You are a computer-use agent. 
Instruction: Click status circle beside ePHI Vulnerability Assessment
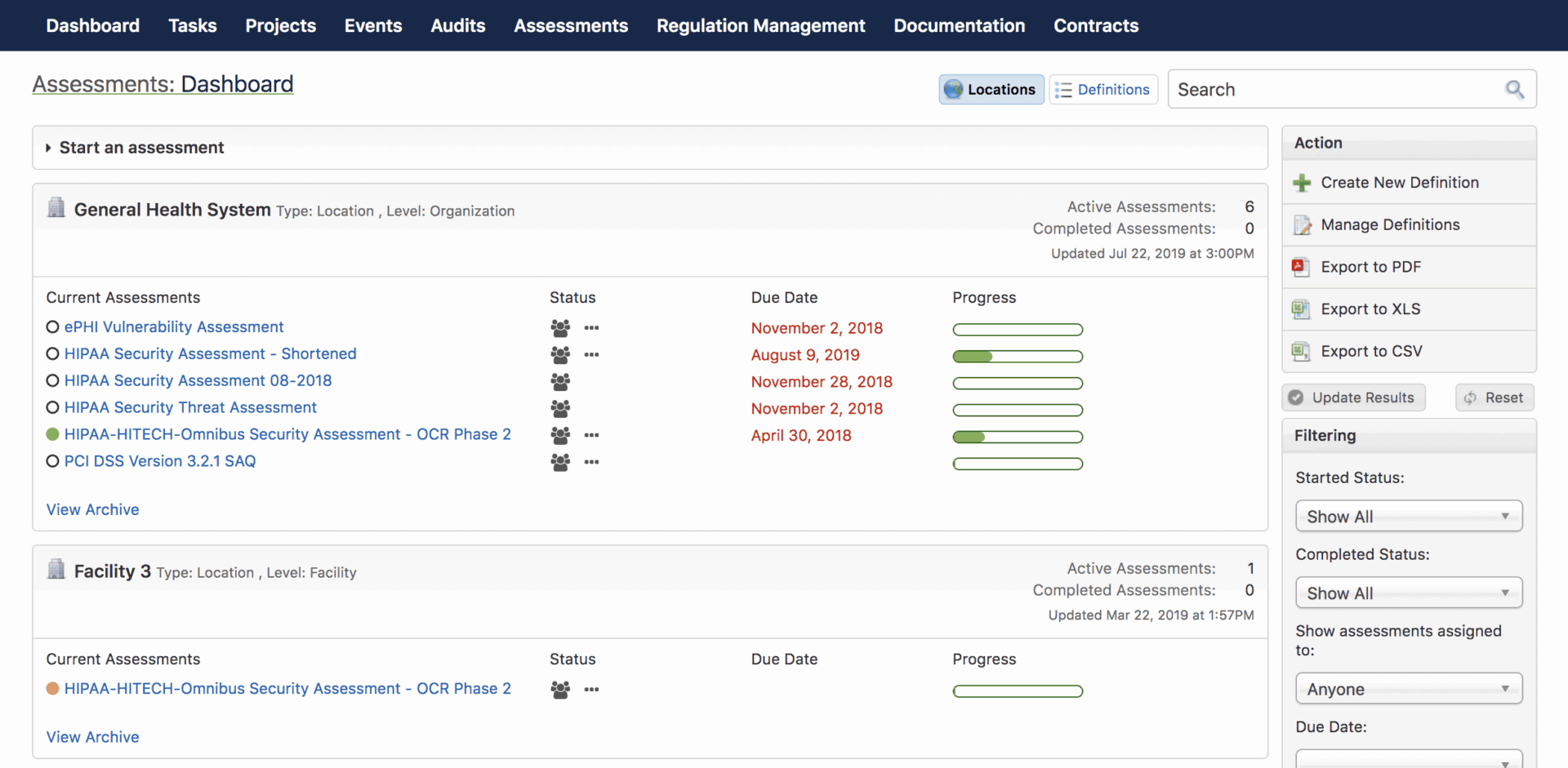click(52, 327)
